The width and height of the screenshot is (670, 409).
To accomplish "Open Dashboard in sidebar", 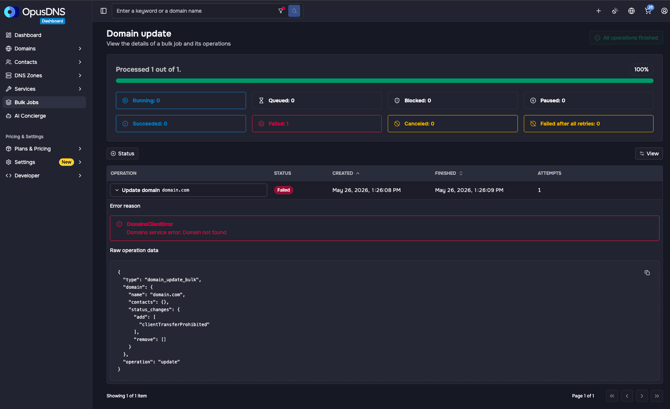I will [44, 35].
